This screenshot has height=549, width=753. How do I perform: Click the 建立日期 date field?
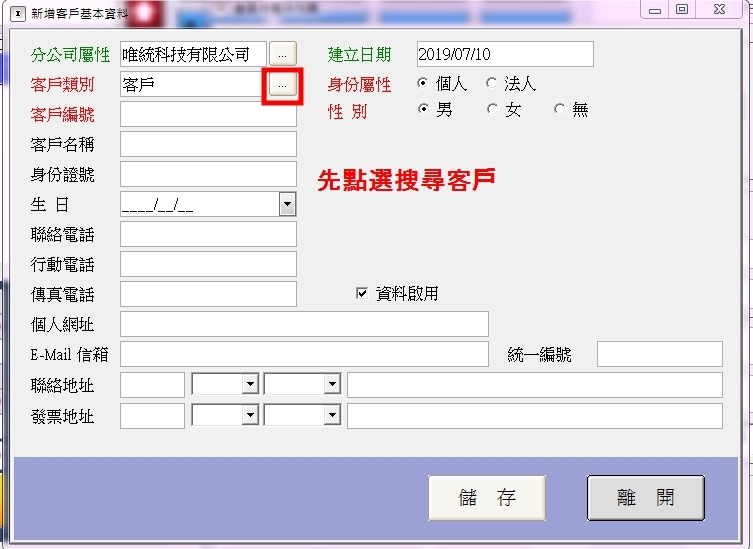point(504,54)
